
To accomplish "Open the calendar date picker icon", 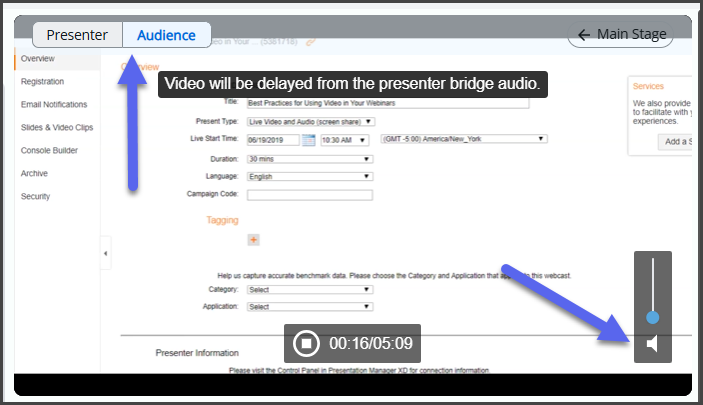I will [308, 140].
